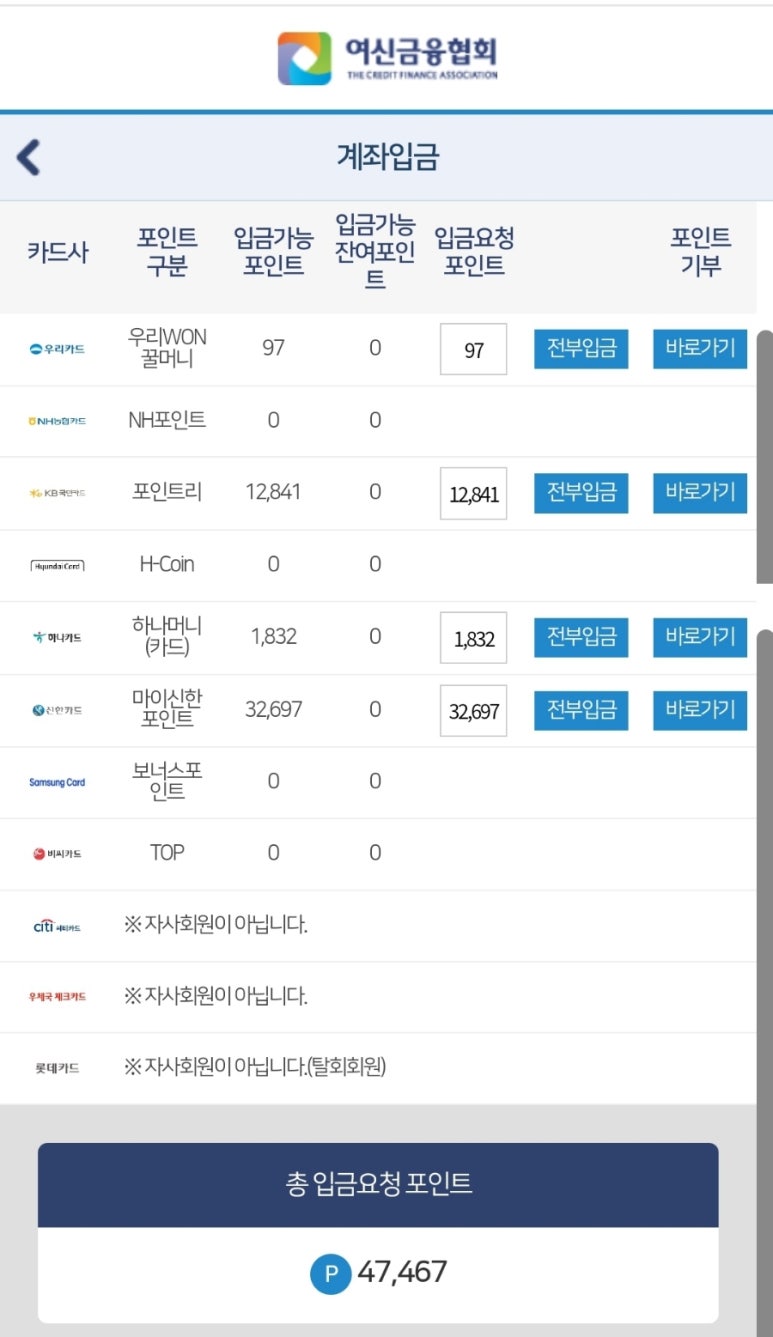Click the total value 47,467

click(402, 1272)
